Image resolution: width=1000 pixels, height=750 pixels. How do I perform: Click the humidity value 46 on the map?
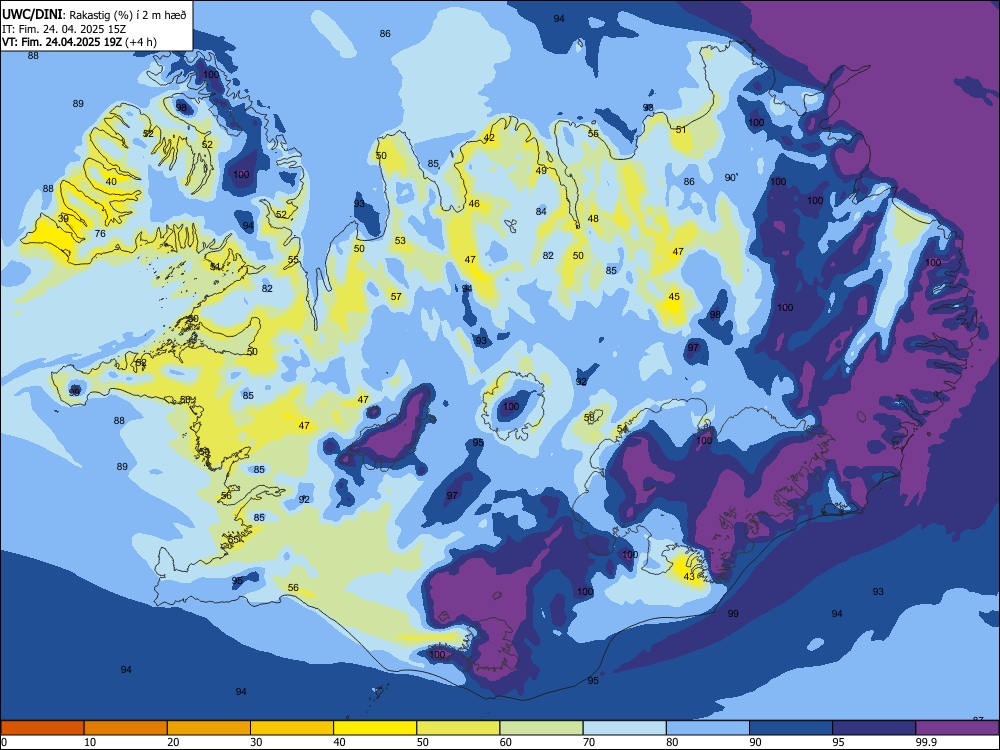pyautogui.click(x=474, y=204)
